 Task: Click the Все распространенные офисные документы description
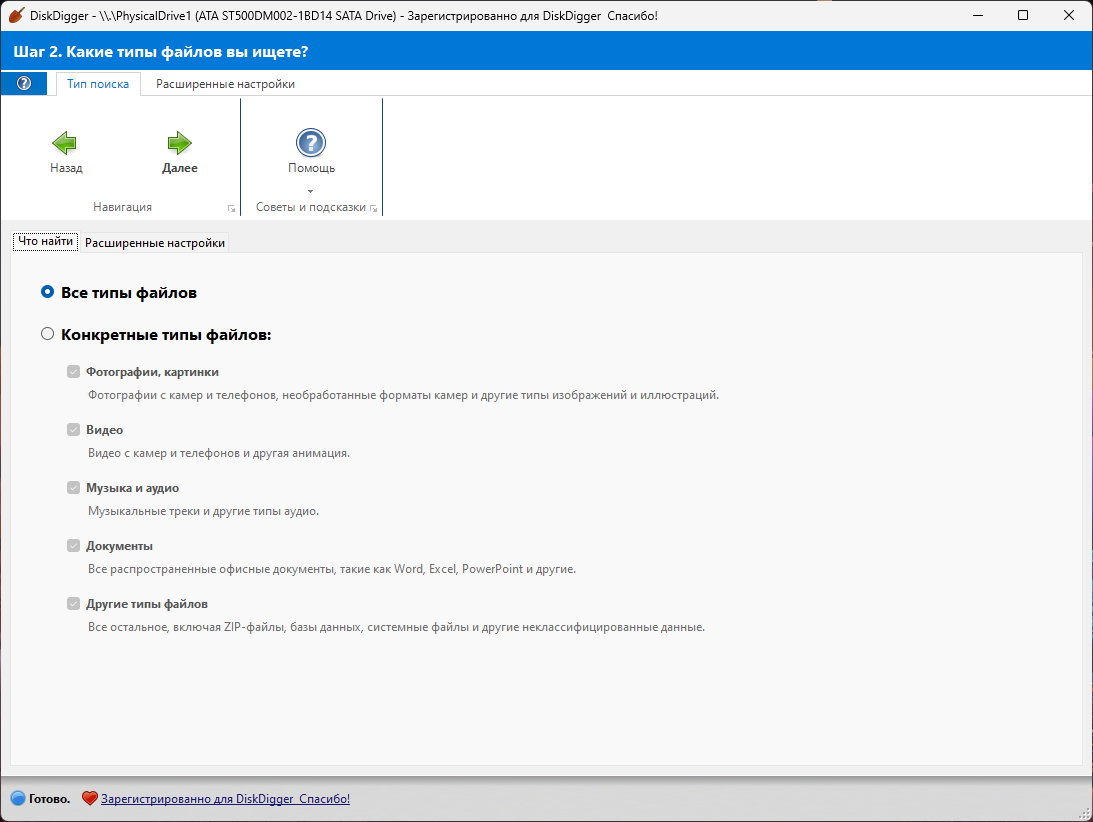(x=332, y=569)
